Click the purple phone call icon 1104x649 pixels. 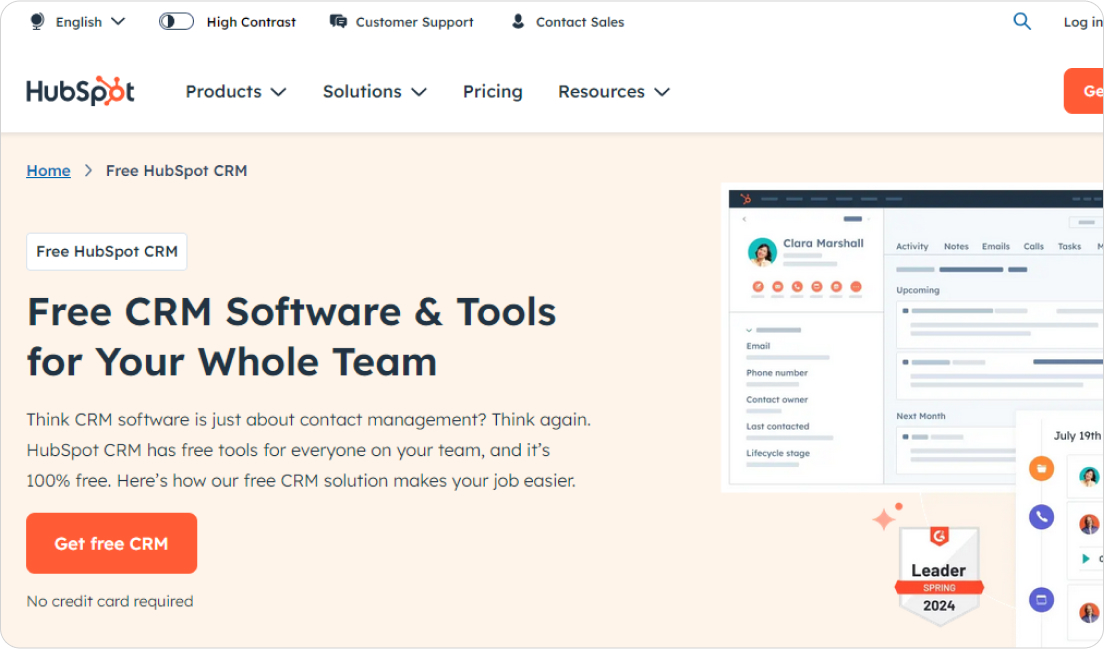click(x=1041, y=517)
